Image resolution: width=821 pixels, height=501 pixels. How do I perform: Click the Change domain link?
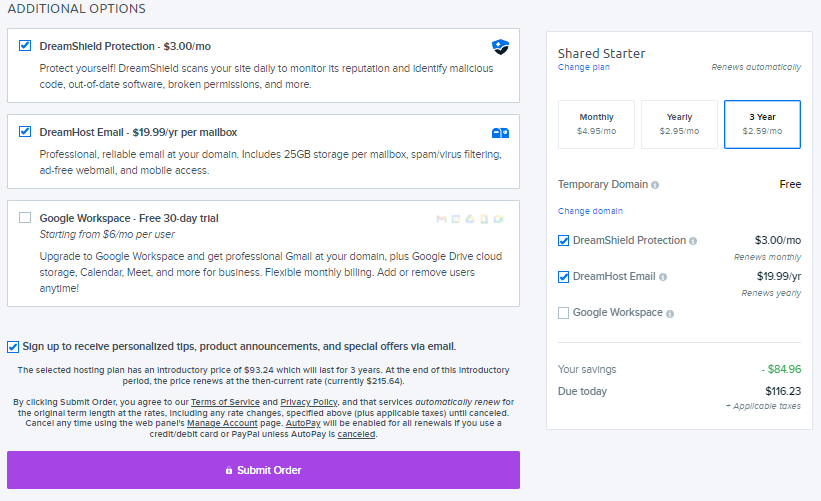click(590, 211)
